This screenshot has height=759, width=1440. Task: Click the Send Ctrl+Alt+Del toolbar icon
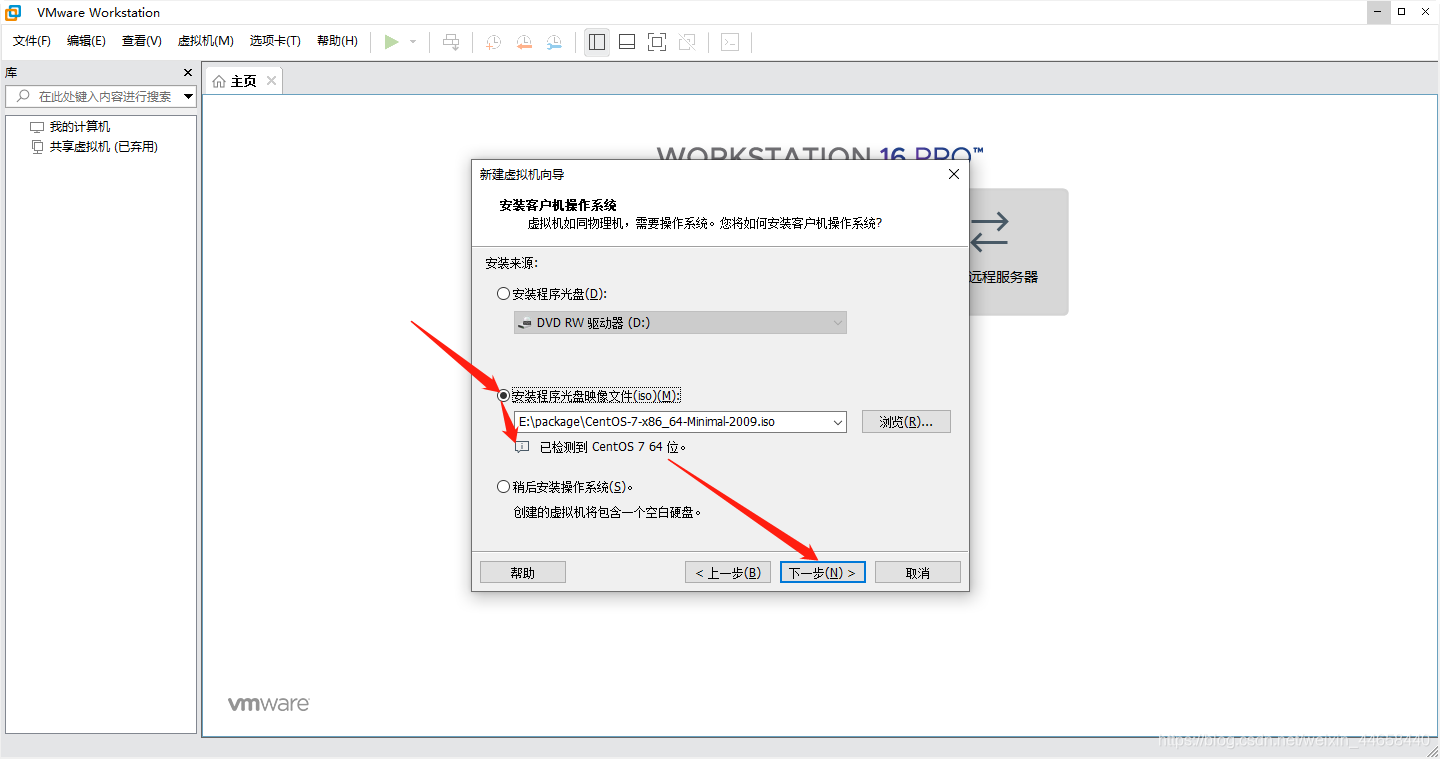point(451,42)
